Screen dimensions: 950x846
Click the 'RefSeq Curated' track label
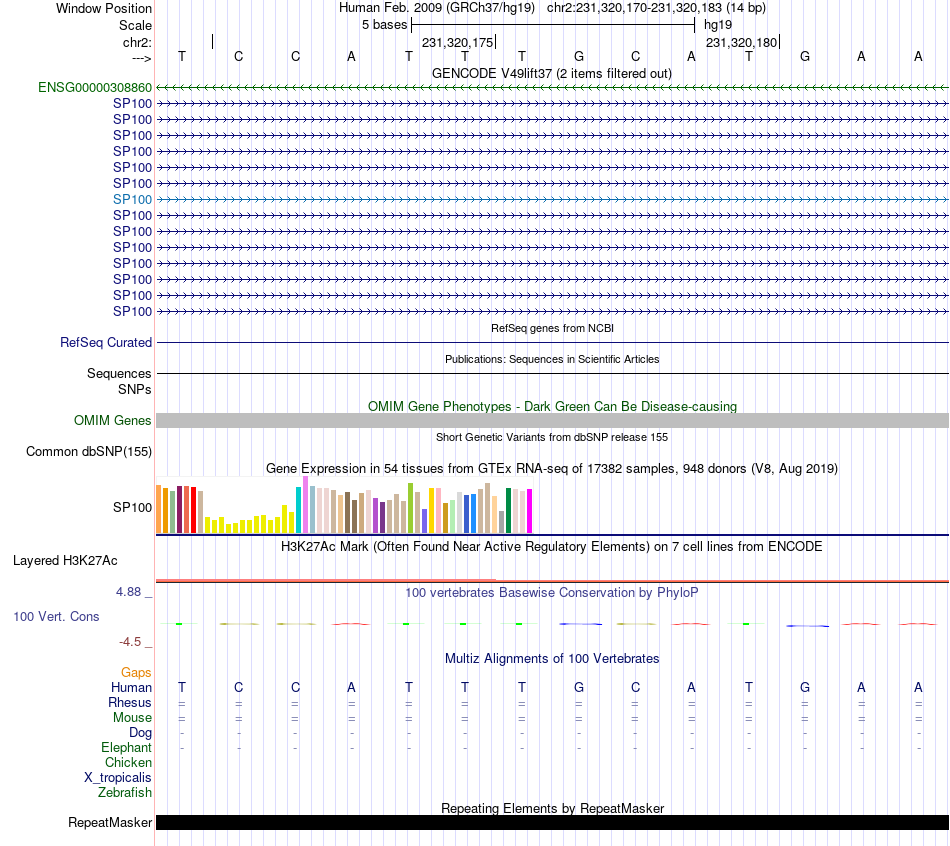pyautogui.click(x=105, y=342)
